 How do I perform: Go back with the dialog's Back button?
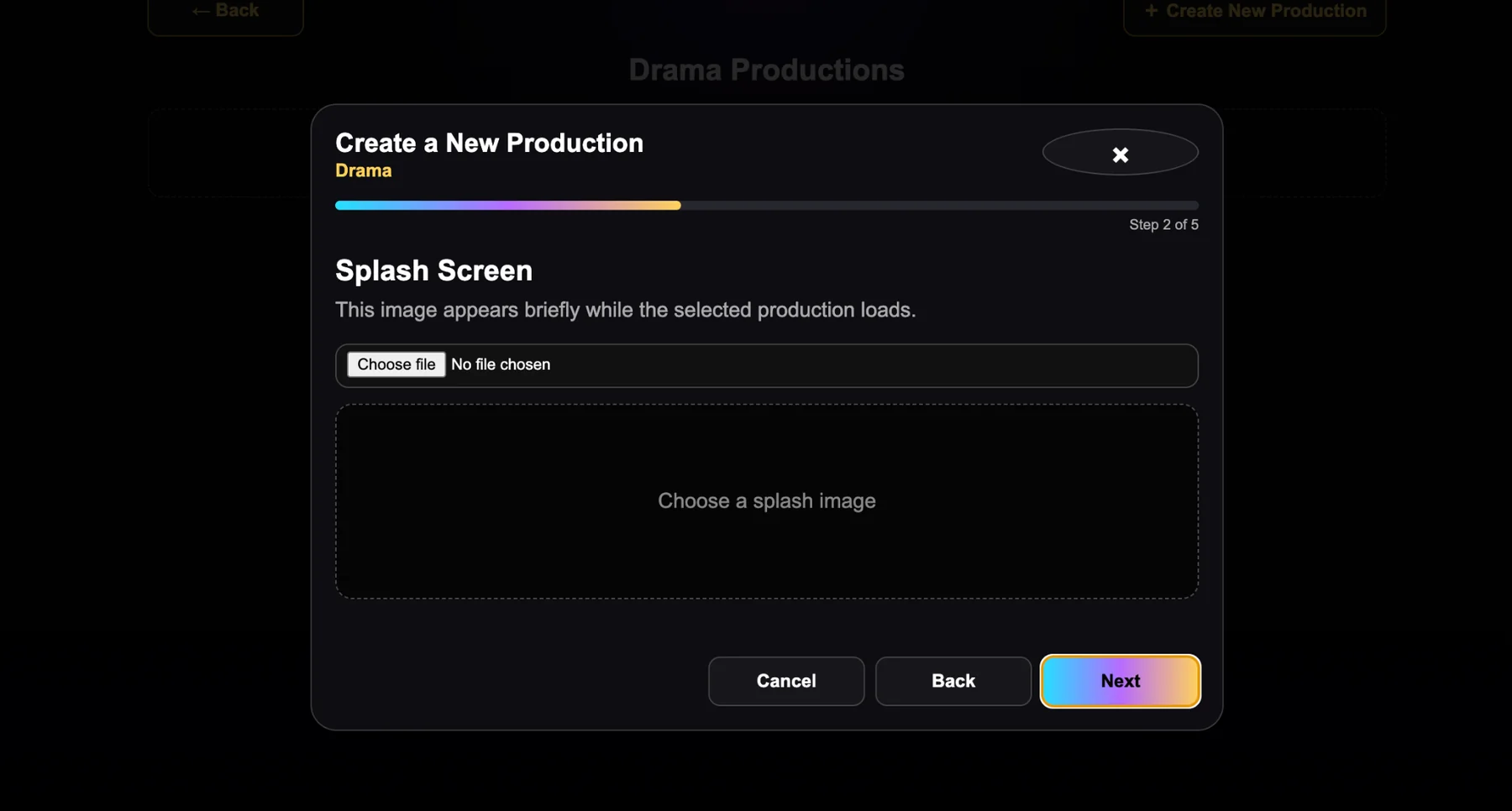click(x=953, y=681)
